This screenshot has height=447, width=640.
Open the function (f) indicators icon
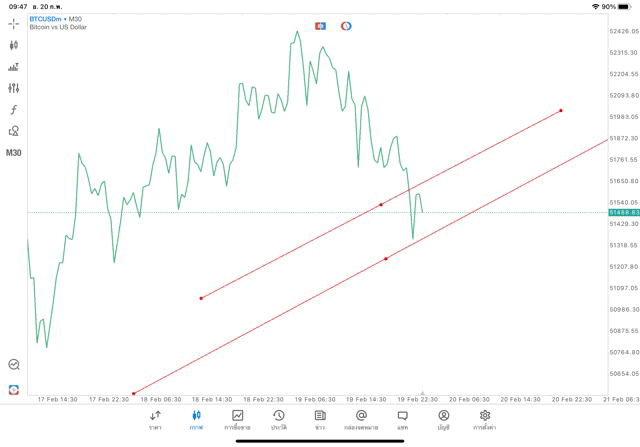pyautogui.click(x=14, y=110)
